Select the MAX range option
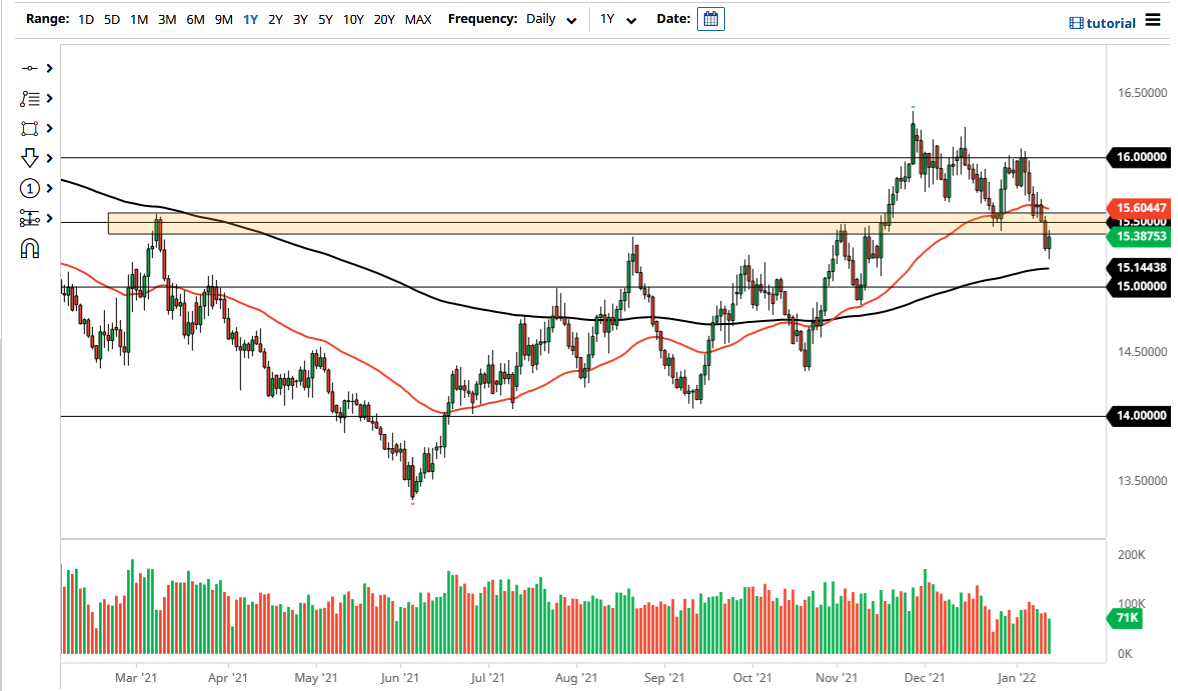Image resolution: width=1178 pixels, height=691 pixels. click(419, 18)
